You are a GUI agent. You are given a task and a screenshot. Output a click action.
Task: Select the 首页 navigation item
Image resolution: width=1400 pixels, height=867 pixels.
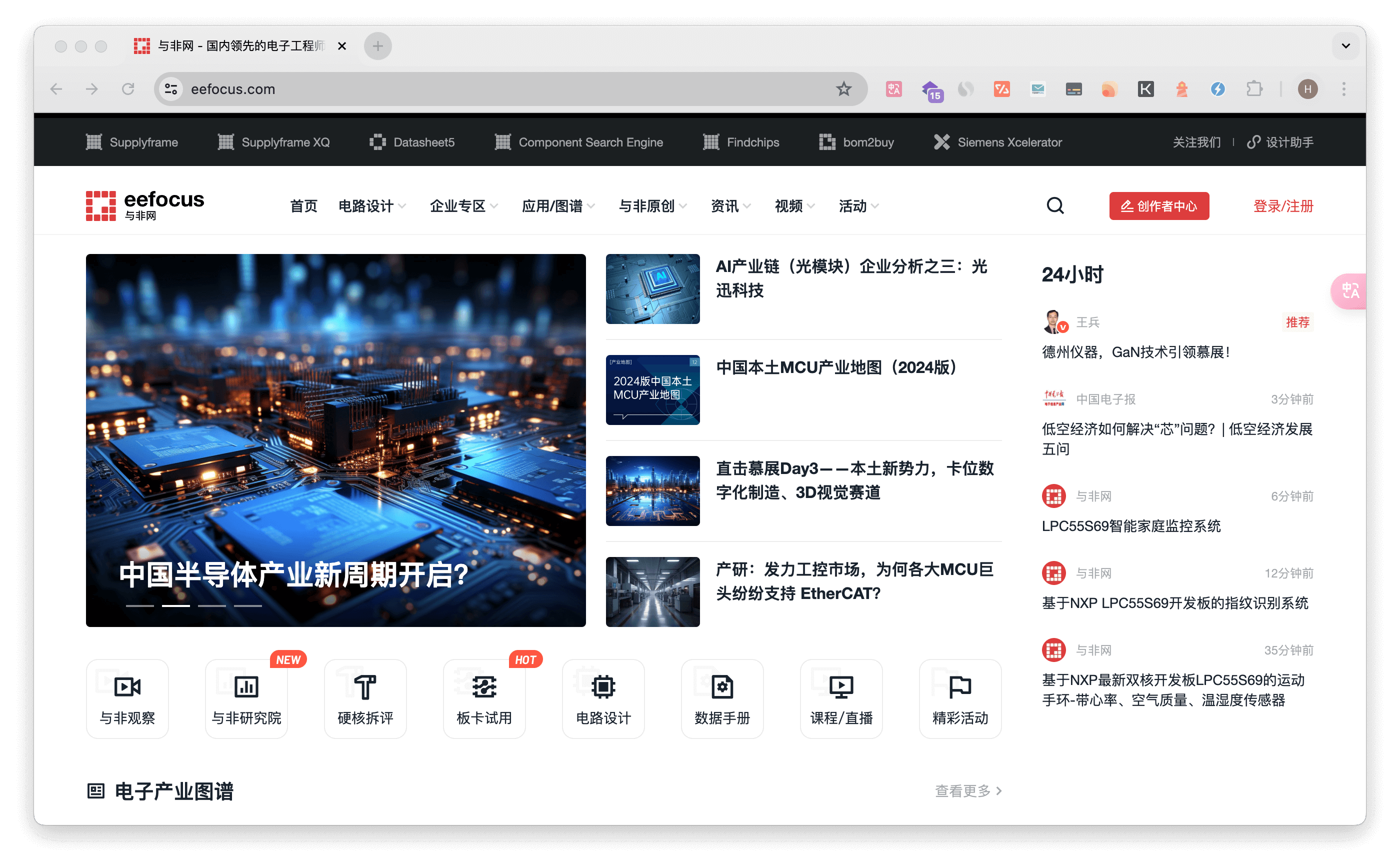[303, 206]
